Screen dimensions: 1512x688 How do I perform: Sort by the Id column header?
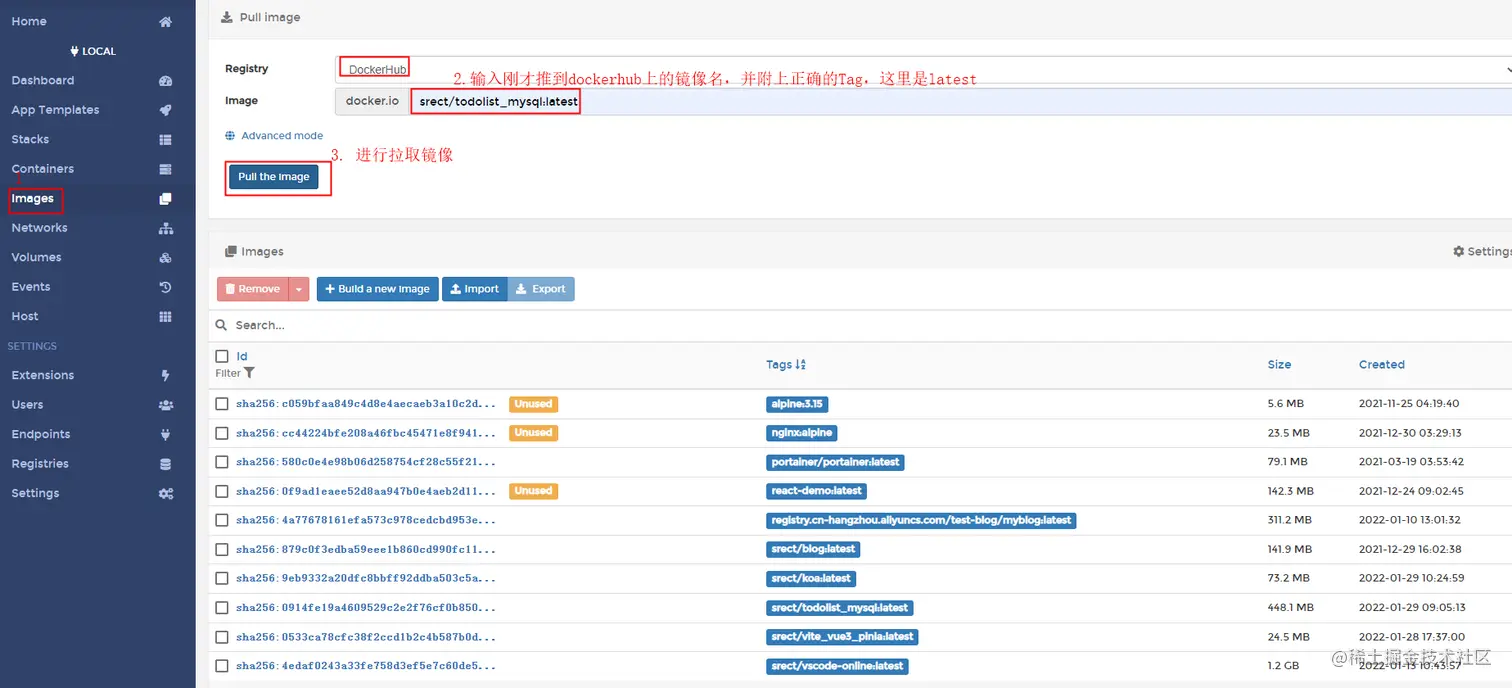(x=242, y=356)
